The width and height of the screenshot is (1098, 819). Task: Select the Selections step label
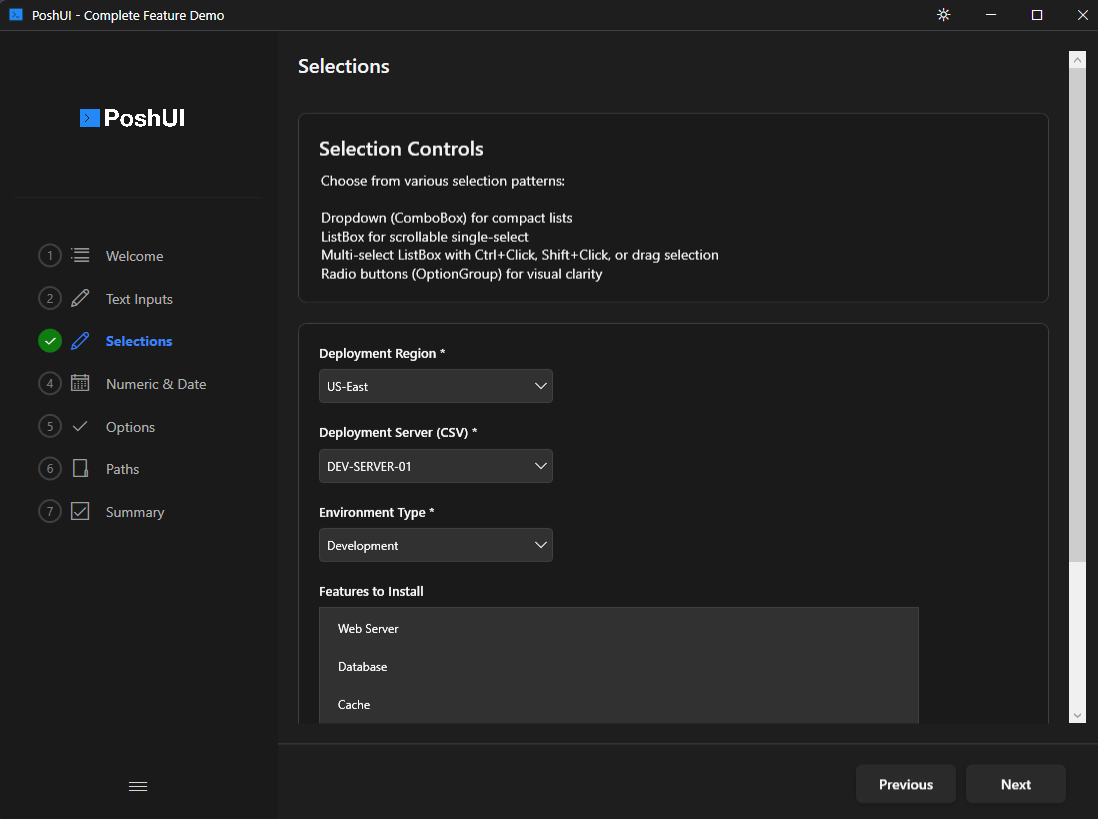(139, 341)
